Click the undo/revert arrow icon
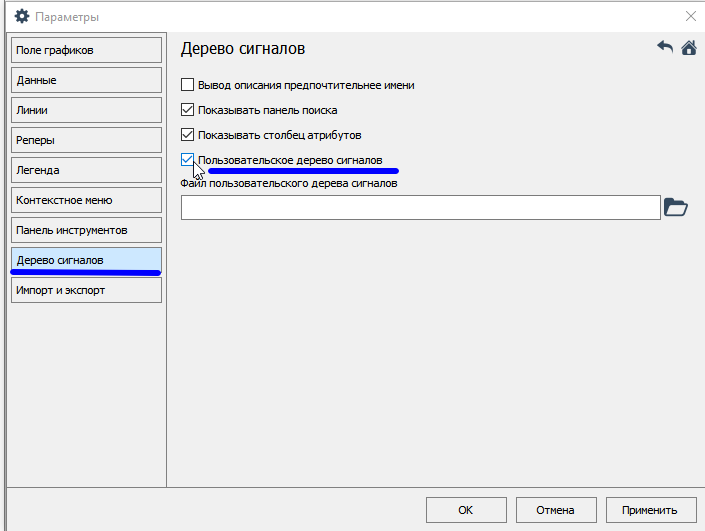Viewport: 705px width, 531px height. pos(665,48)
